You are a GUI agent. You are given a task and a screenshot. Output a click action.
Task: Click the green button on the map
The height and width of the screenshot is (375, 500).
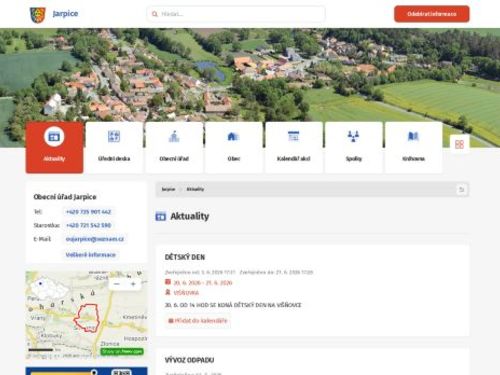tap(122, 351)
